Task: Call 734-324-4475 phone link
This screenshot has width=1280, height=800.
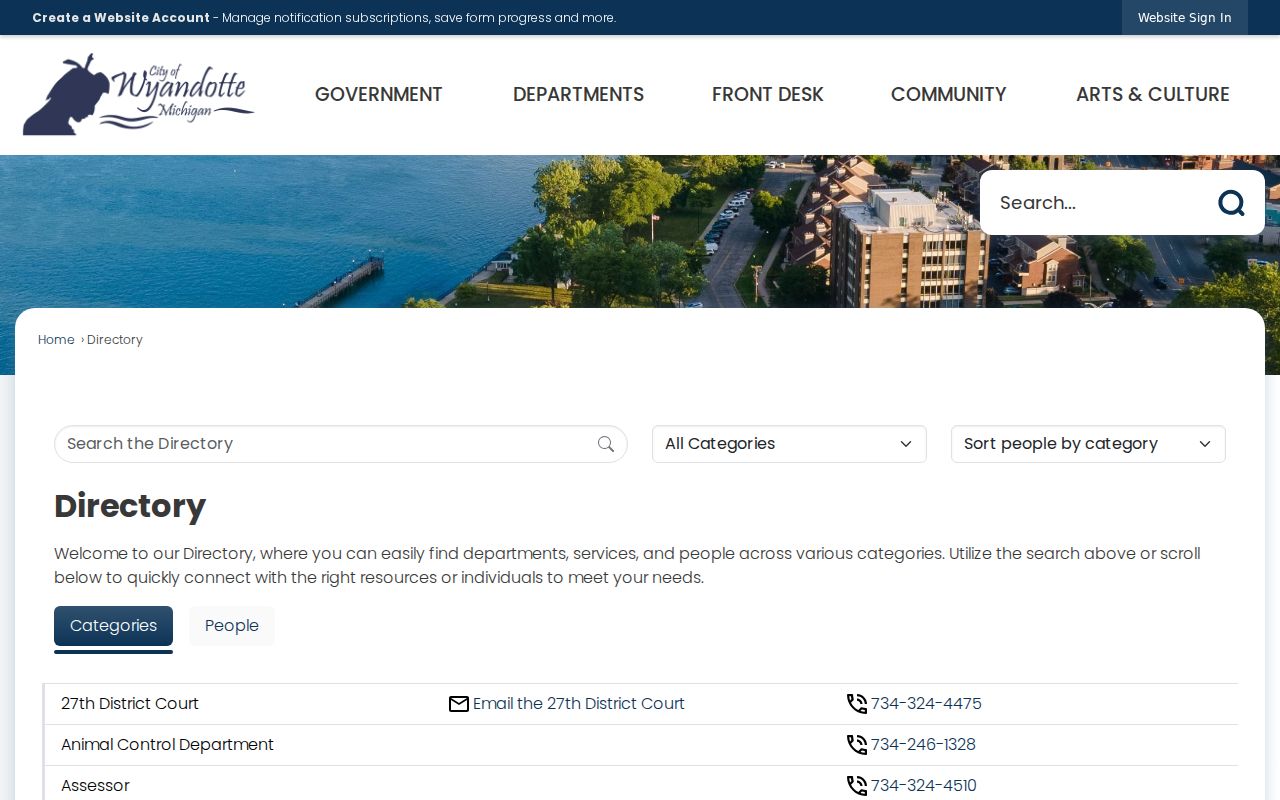Action: click(x=926, y=704)
